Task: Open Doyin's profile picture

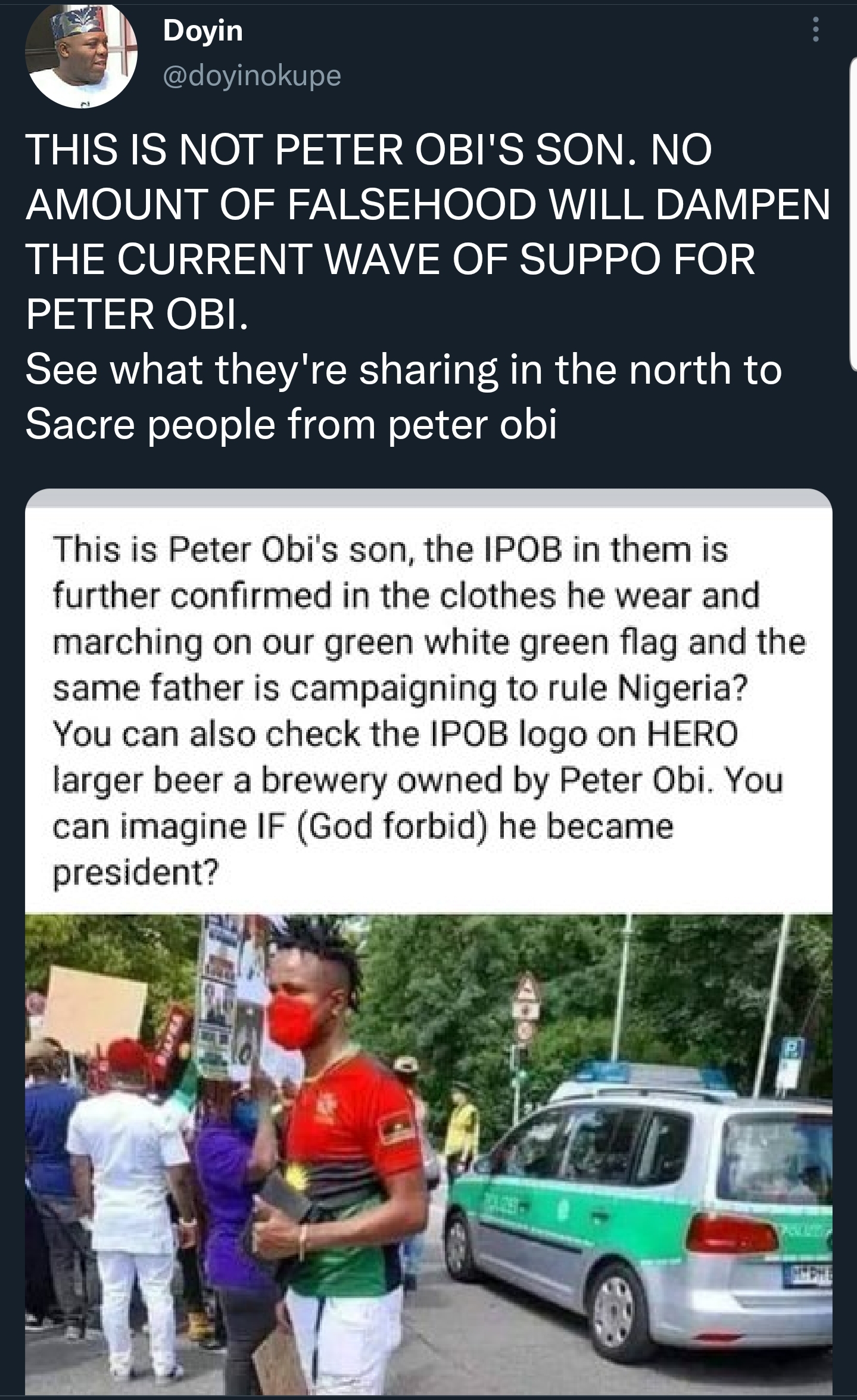Action: [x=82, y=55]
